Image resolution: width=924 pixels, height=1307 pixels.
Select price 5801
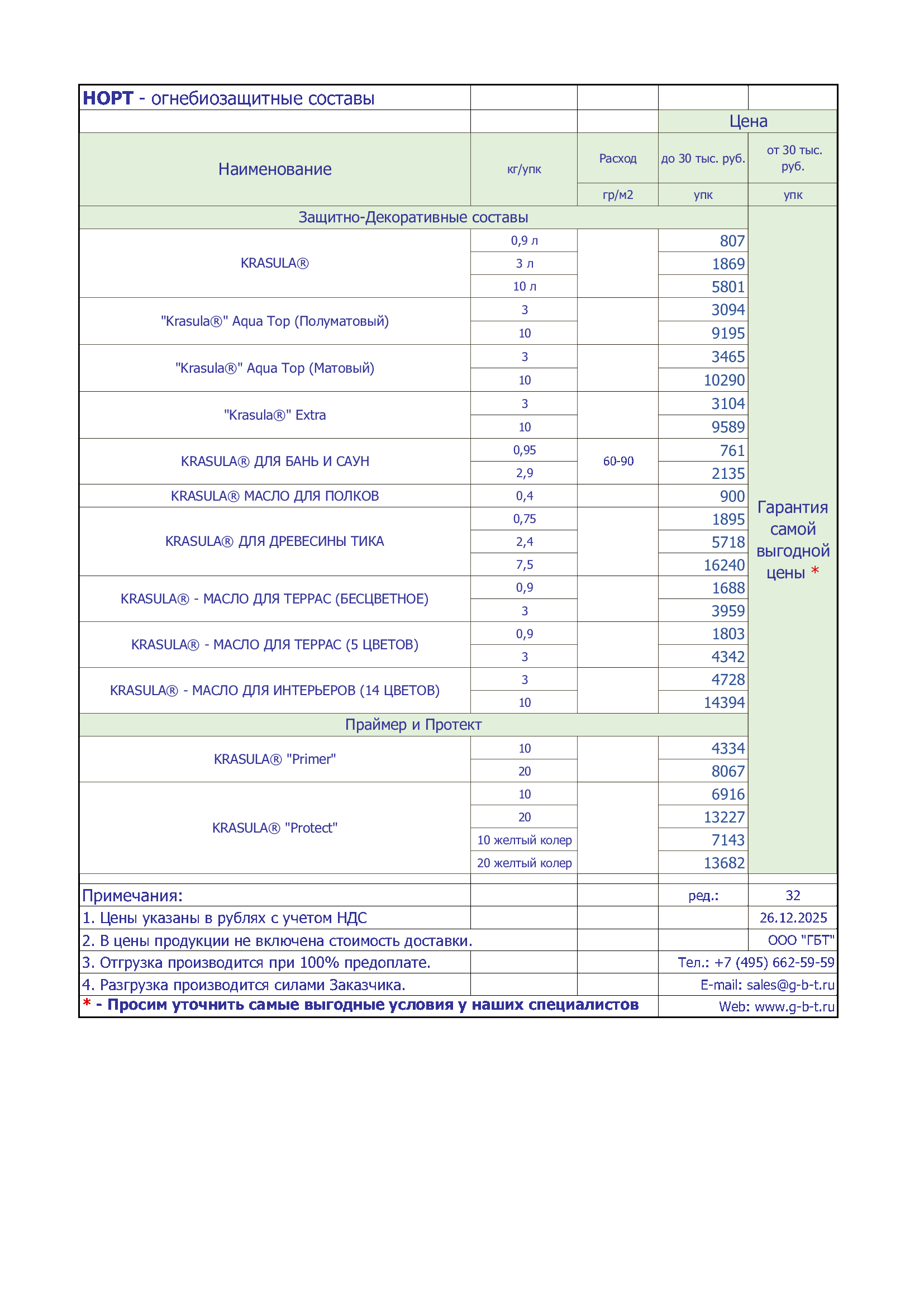(x=728, y=286)
